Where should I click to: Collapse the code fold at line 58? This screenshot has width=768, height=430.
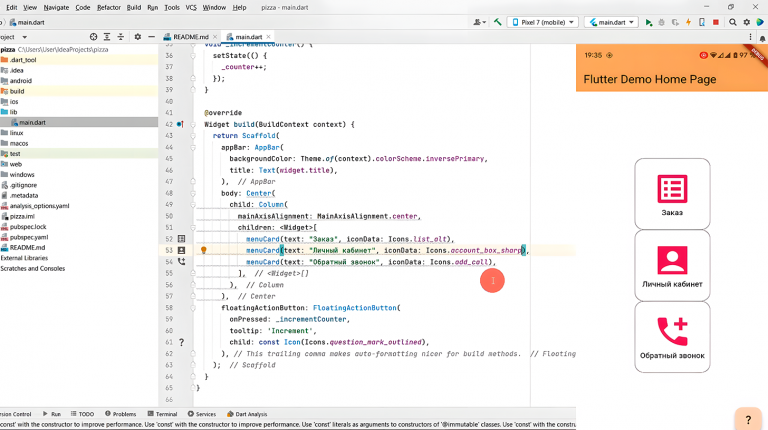pos(192,307)
